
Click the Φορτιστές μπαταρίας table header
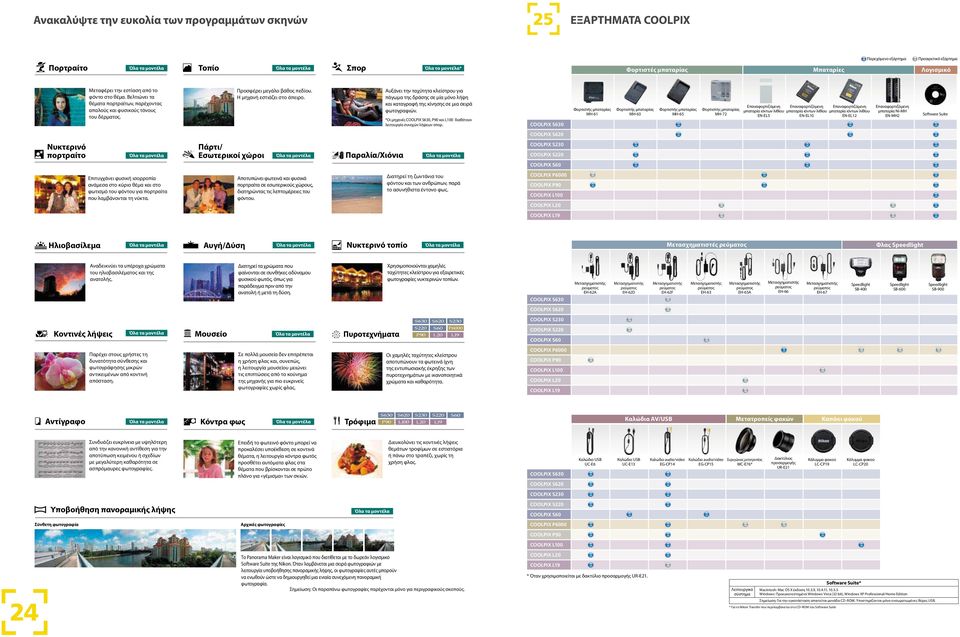(x=657, y=70)
